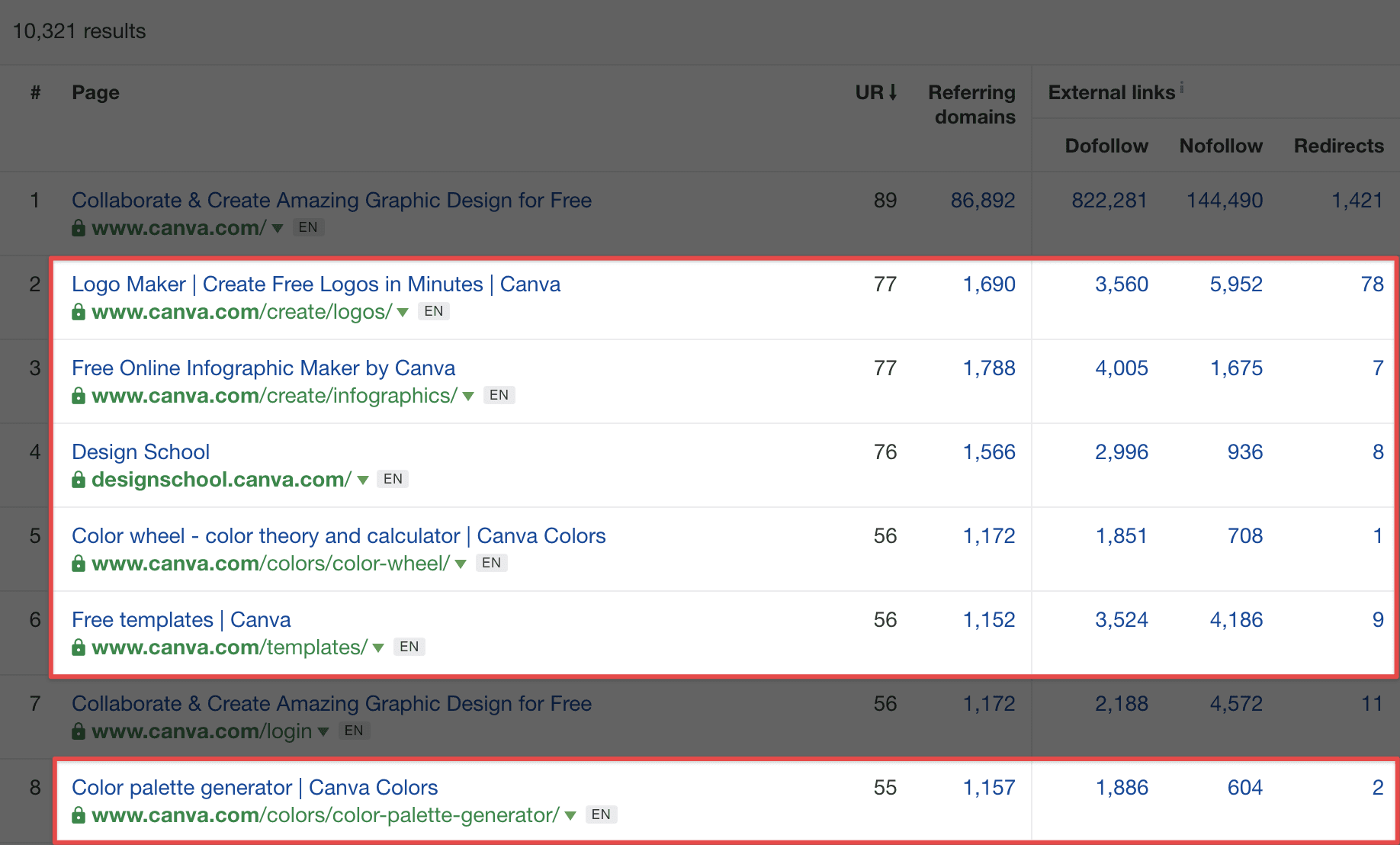Click the lock icon beside www.canva.com/login
1400x845 pixels.
(78, 731)
